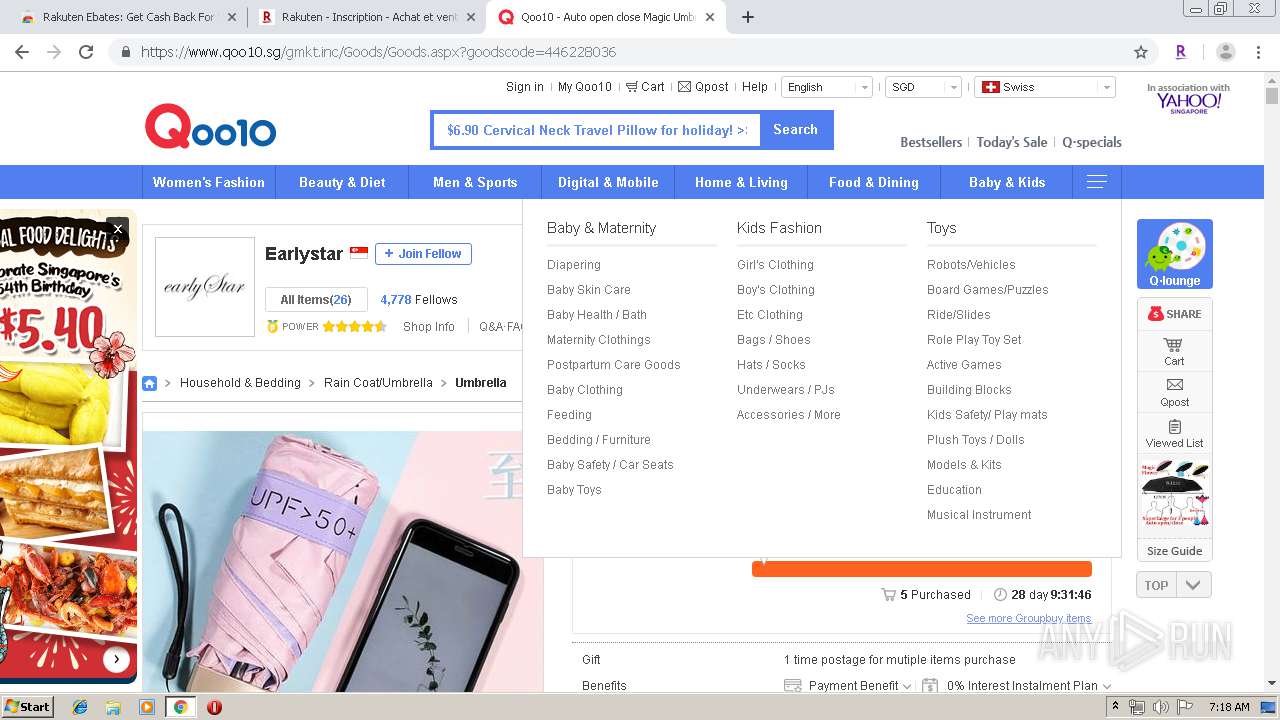The height and width of the screenshot is (720, 1280).
Task: Open the Men & Sports menu
Action: coord(475,182)
